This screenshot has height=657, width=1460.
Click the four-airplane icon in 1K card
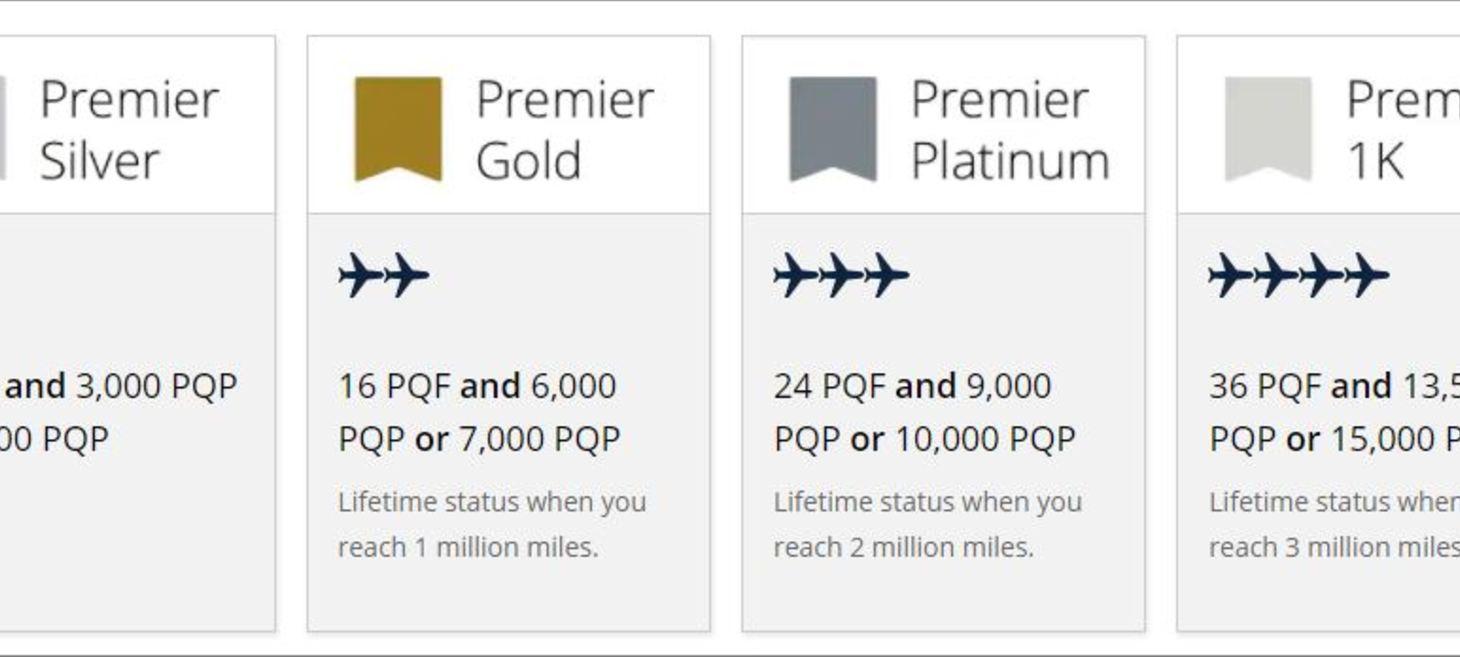tap(1298, 275)
